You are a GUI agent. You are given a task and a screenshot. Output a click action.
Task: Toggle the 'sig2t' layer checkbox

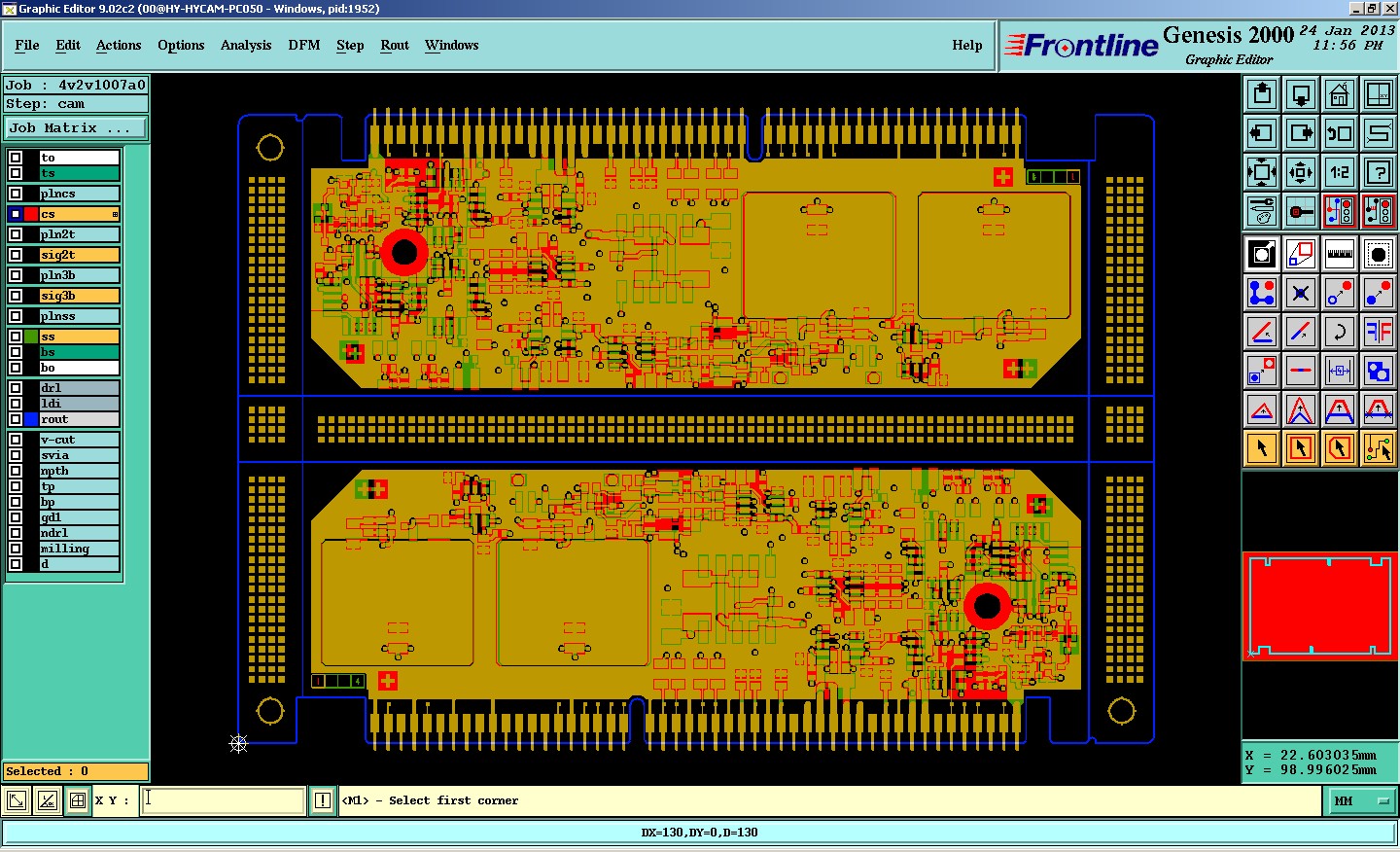tap(16, 255)
